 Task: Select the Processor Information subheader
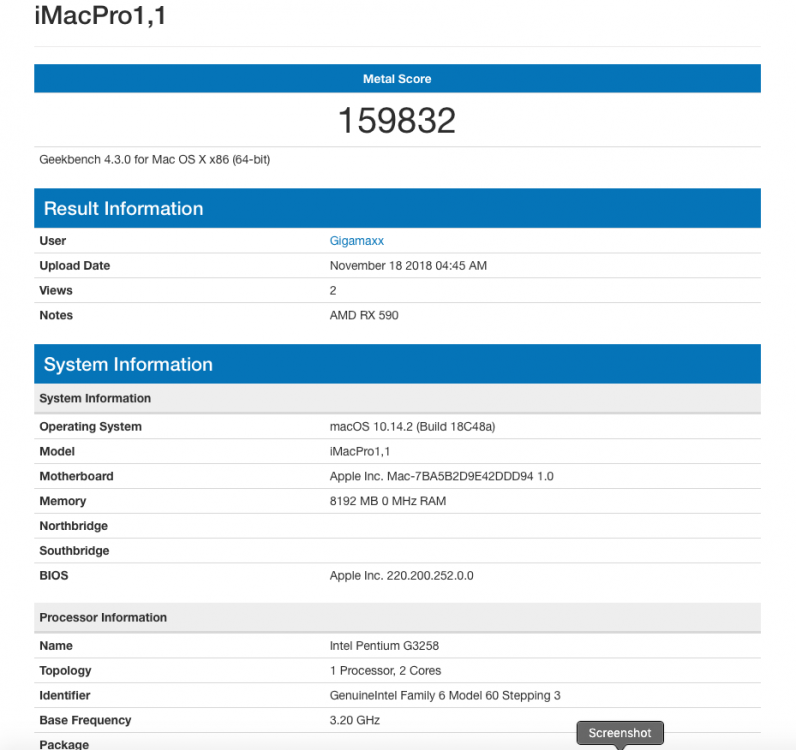coord(397,617)
